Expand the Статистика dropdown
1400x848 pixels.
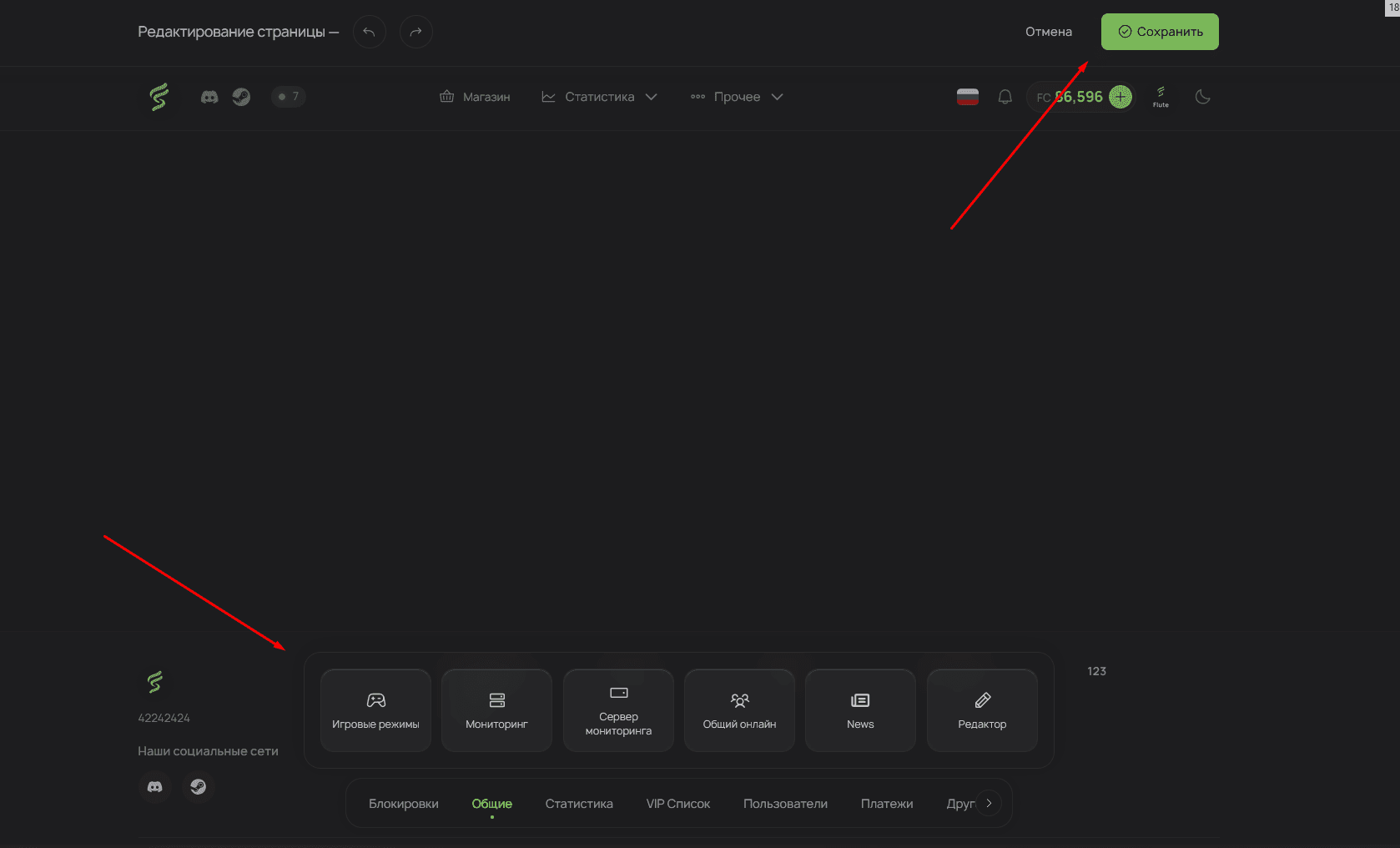pos(651,96)
